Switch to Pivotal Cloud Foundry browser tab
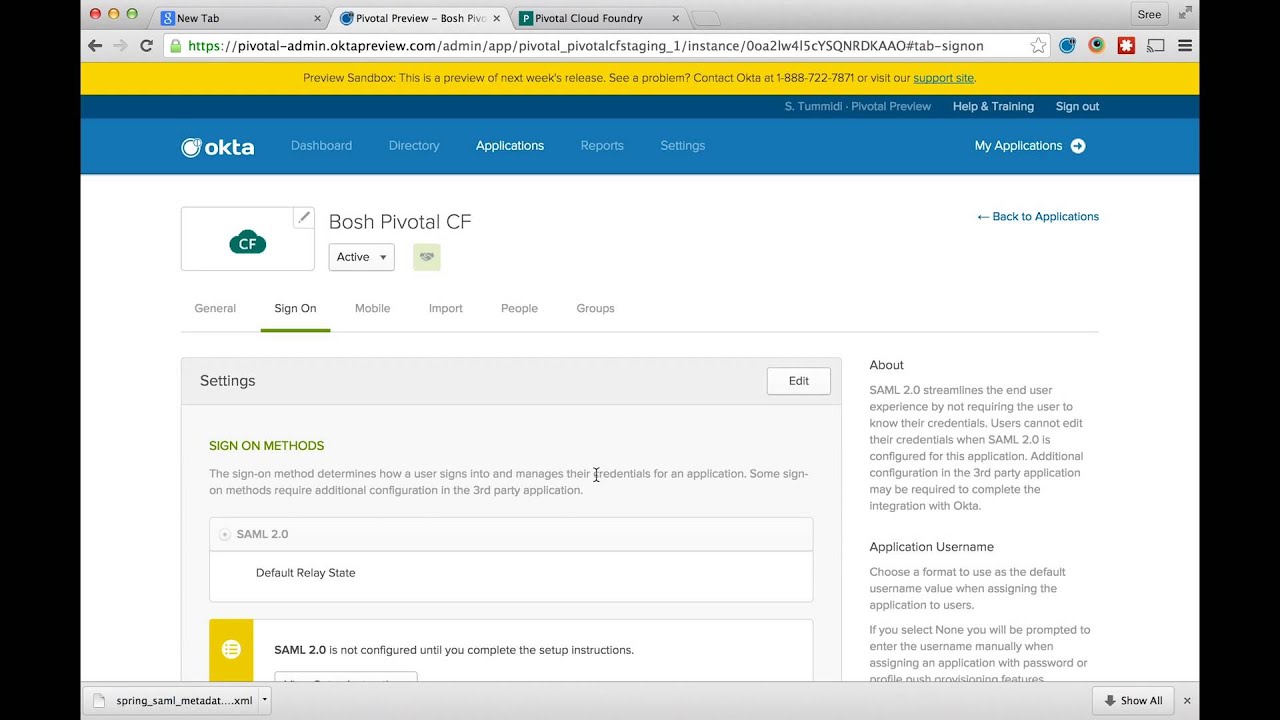Image resolution: width=1280 pixels, height=720 pixels. click(596, 18)
